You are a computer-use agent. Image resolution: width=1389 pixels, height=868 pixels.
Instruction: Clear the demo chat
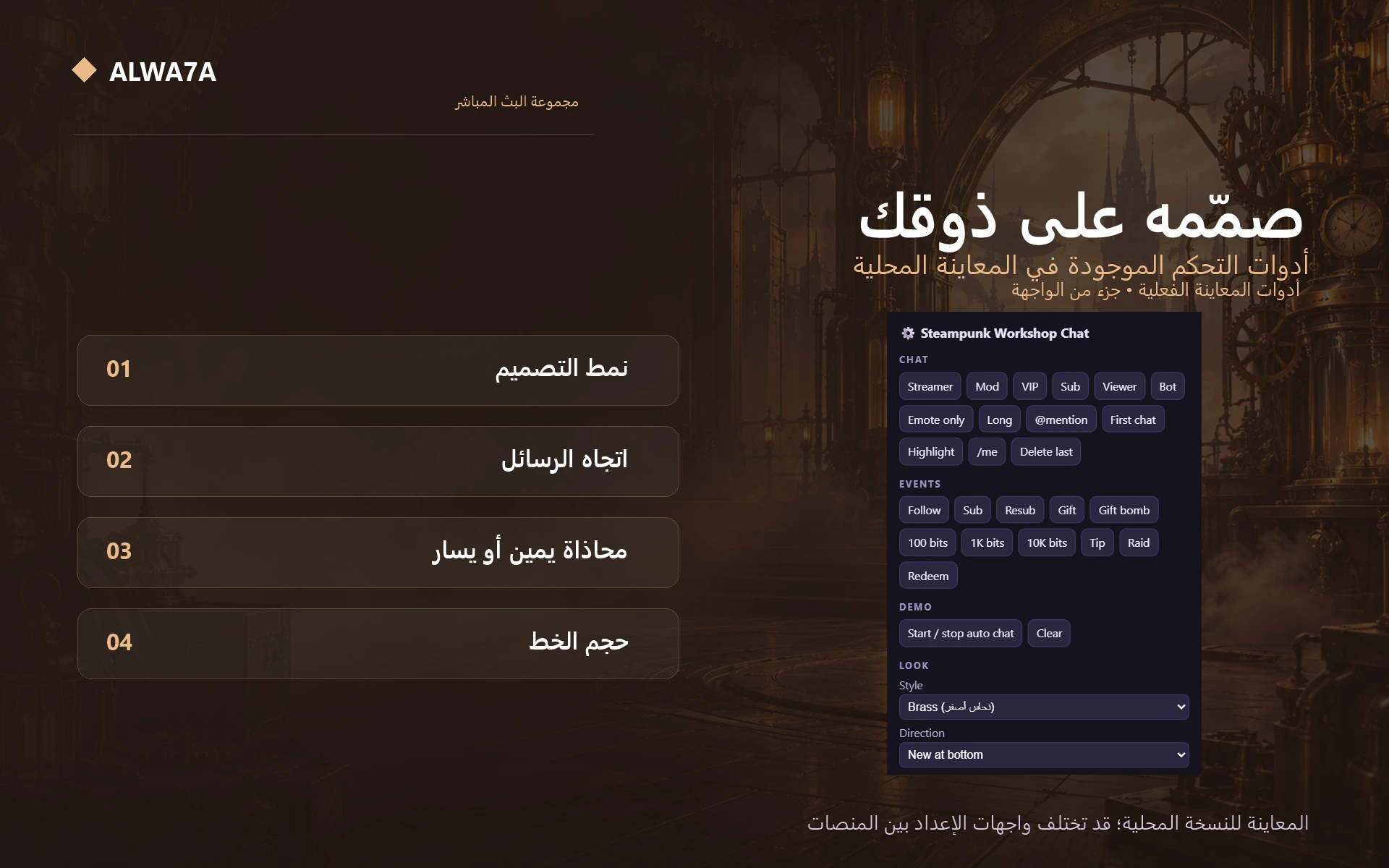click(x=1049, y=634)
